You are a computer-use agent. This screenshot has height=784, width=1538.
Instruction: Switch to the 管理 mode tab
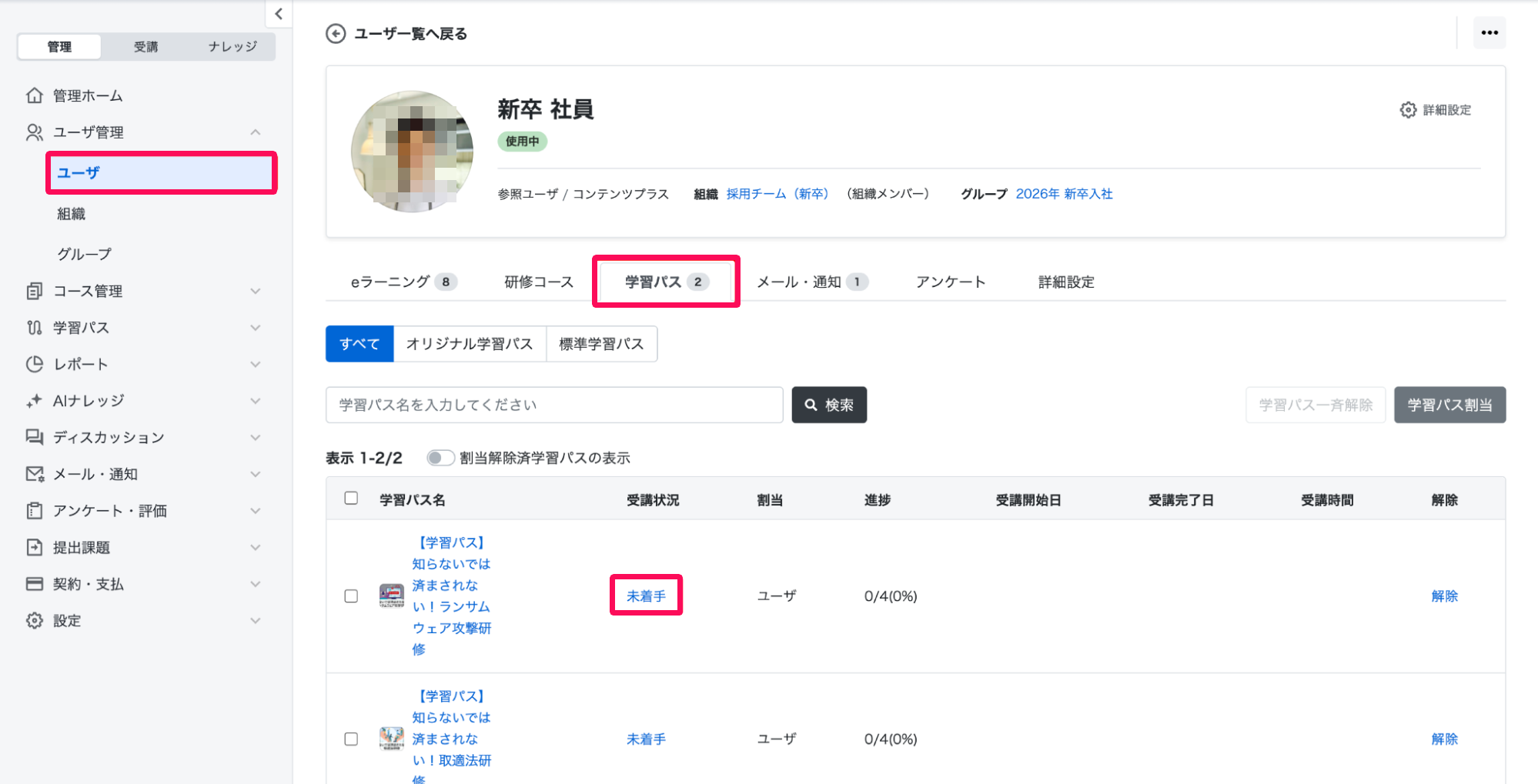[59, 47]
